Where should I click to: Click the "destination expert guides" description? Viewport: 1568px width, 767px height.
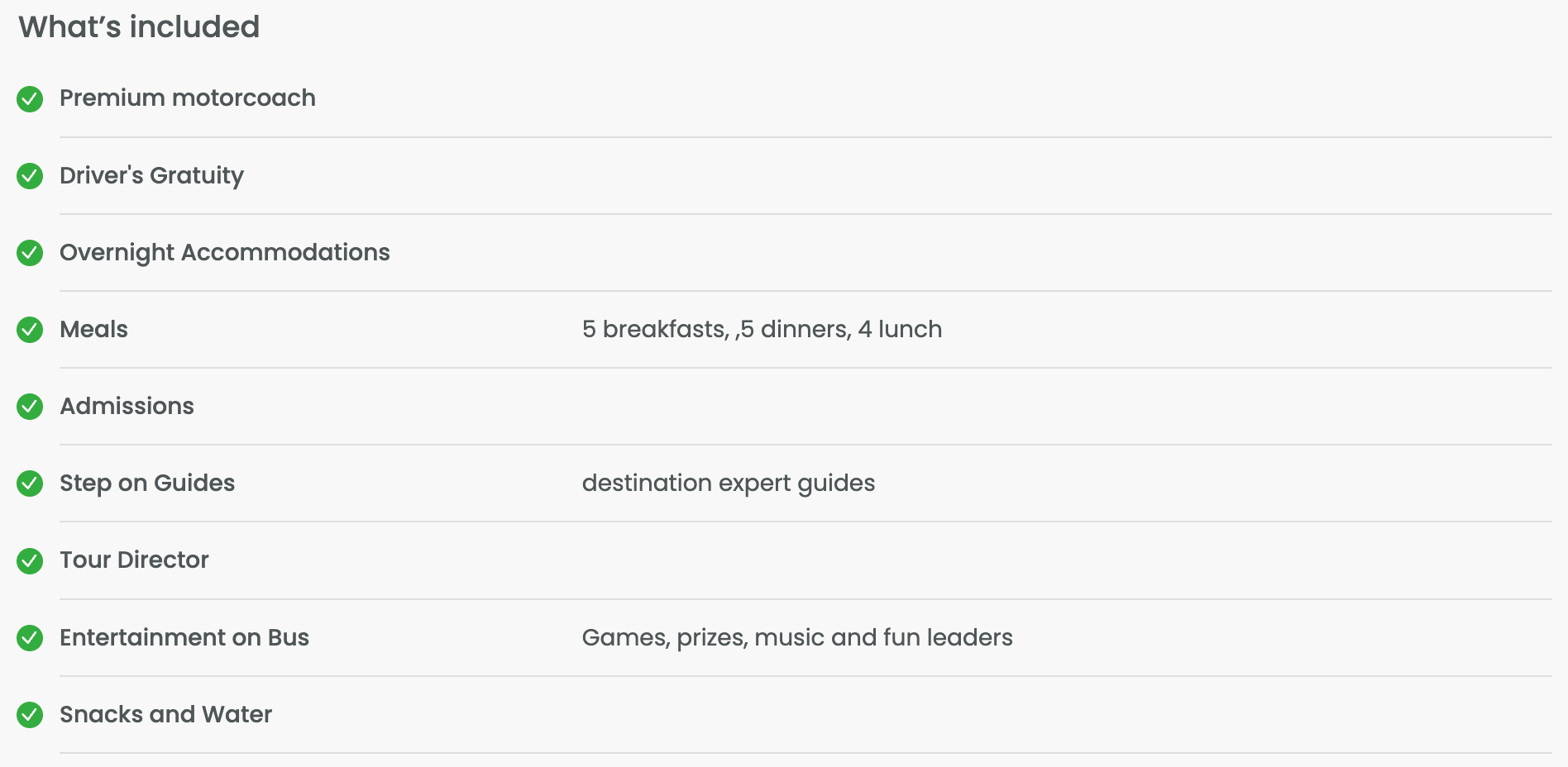click(x=728, y=483)
